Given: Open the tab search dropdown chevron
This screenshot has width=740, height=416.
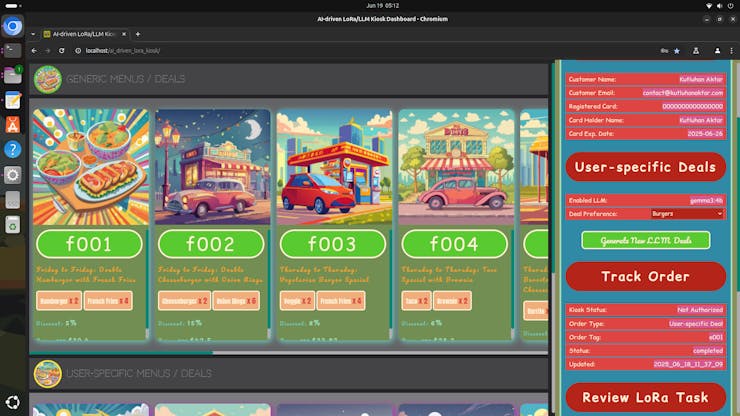Looking at the screenshot, I should tap(33, 34).
